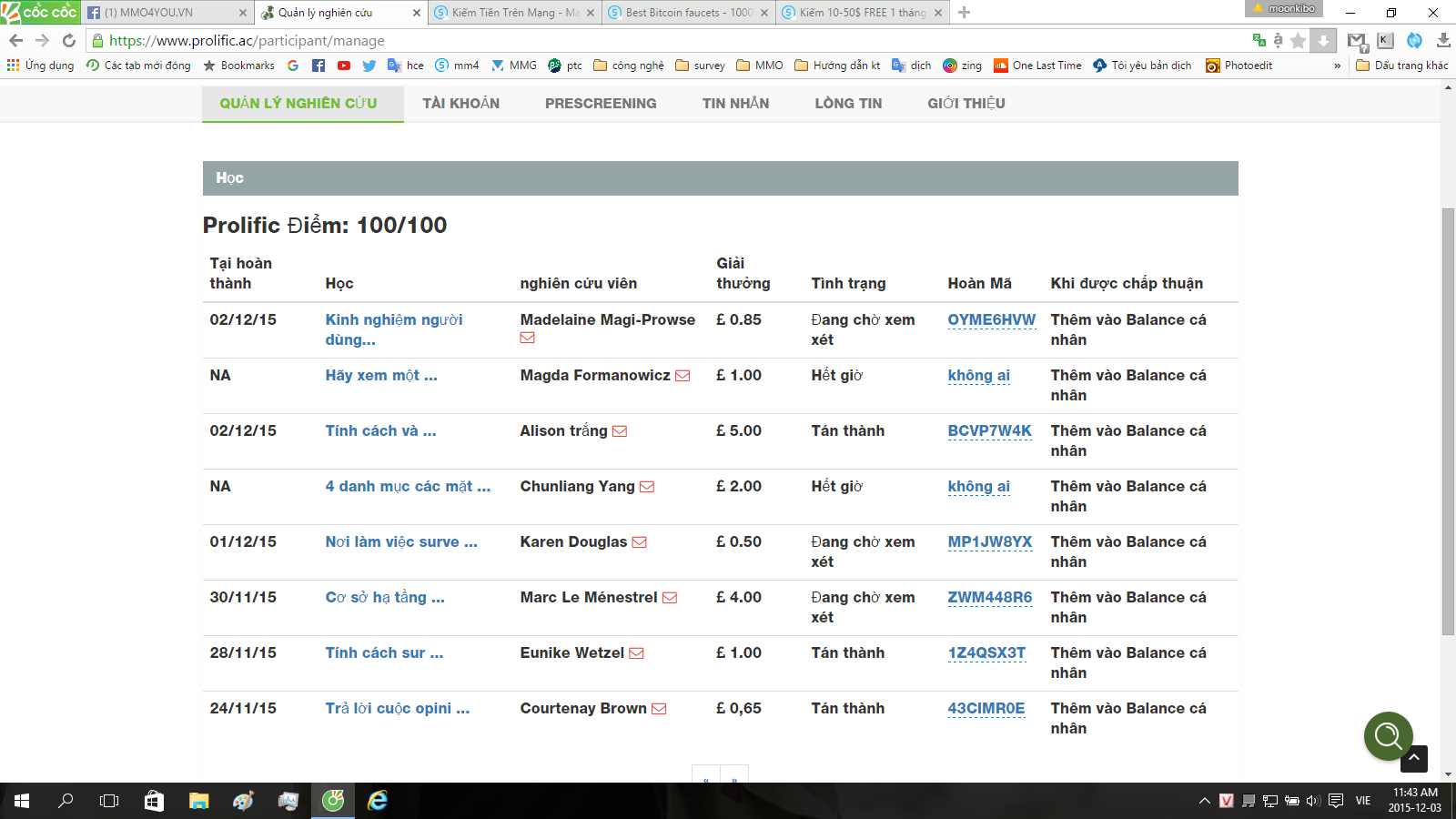Open Windows Start menu
This screenshot has width=1456, height=819.
click(22, 801)
